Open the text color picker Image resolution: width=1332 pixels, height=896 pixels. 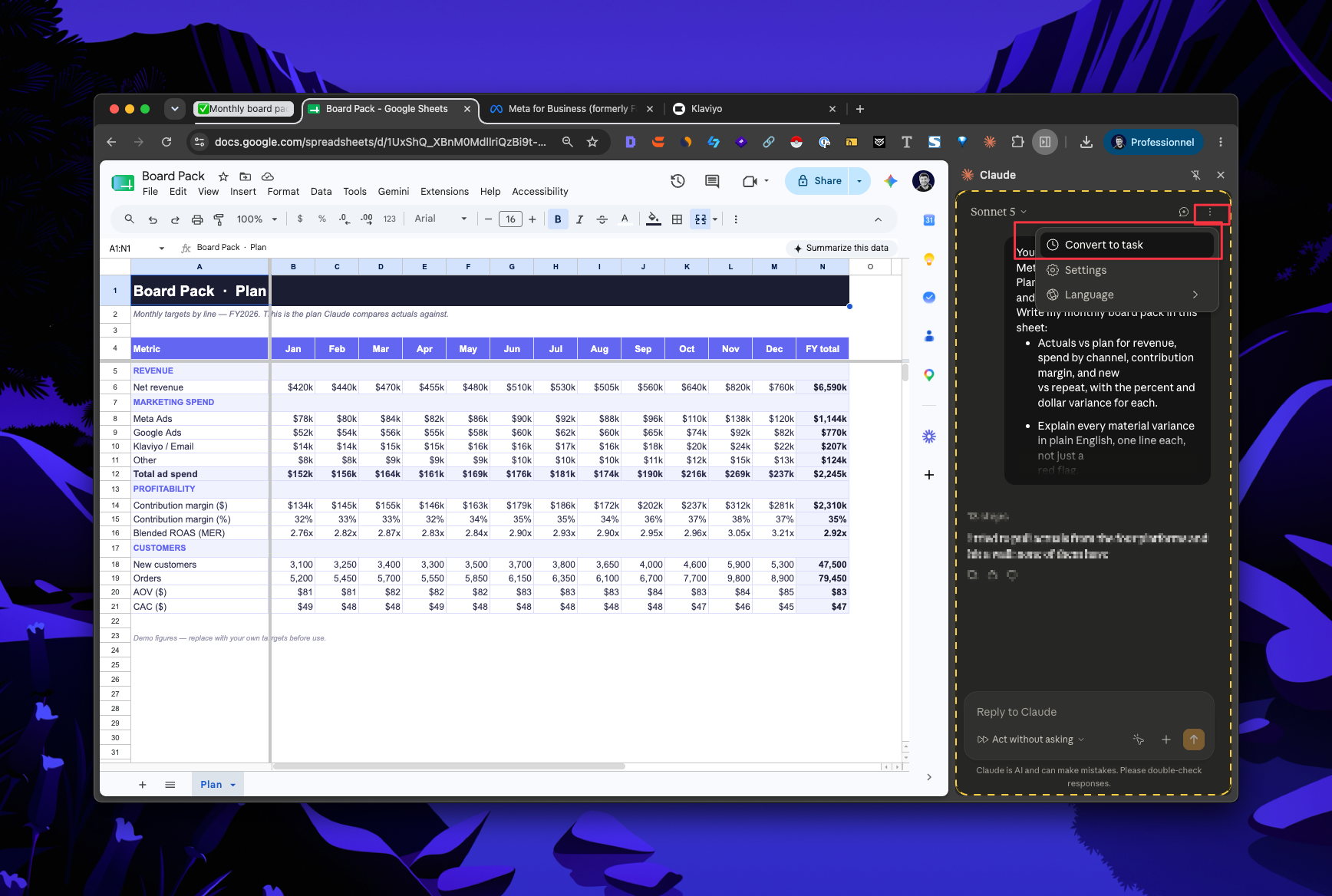(x=625, y=219)
